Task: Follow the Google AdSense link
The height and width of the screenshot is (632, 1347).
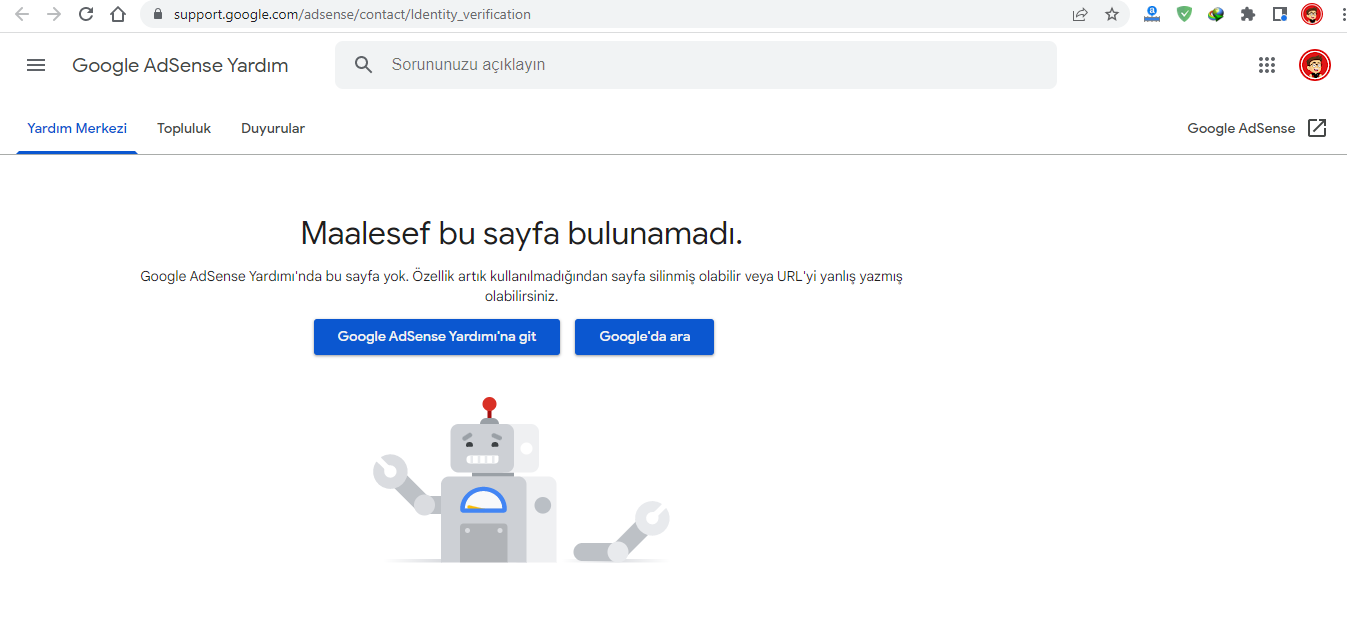Action: click(x=1241, y=128)
